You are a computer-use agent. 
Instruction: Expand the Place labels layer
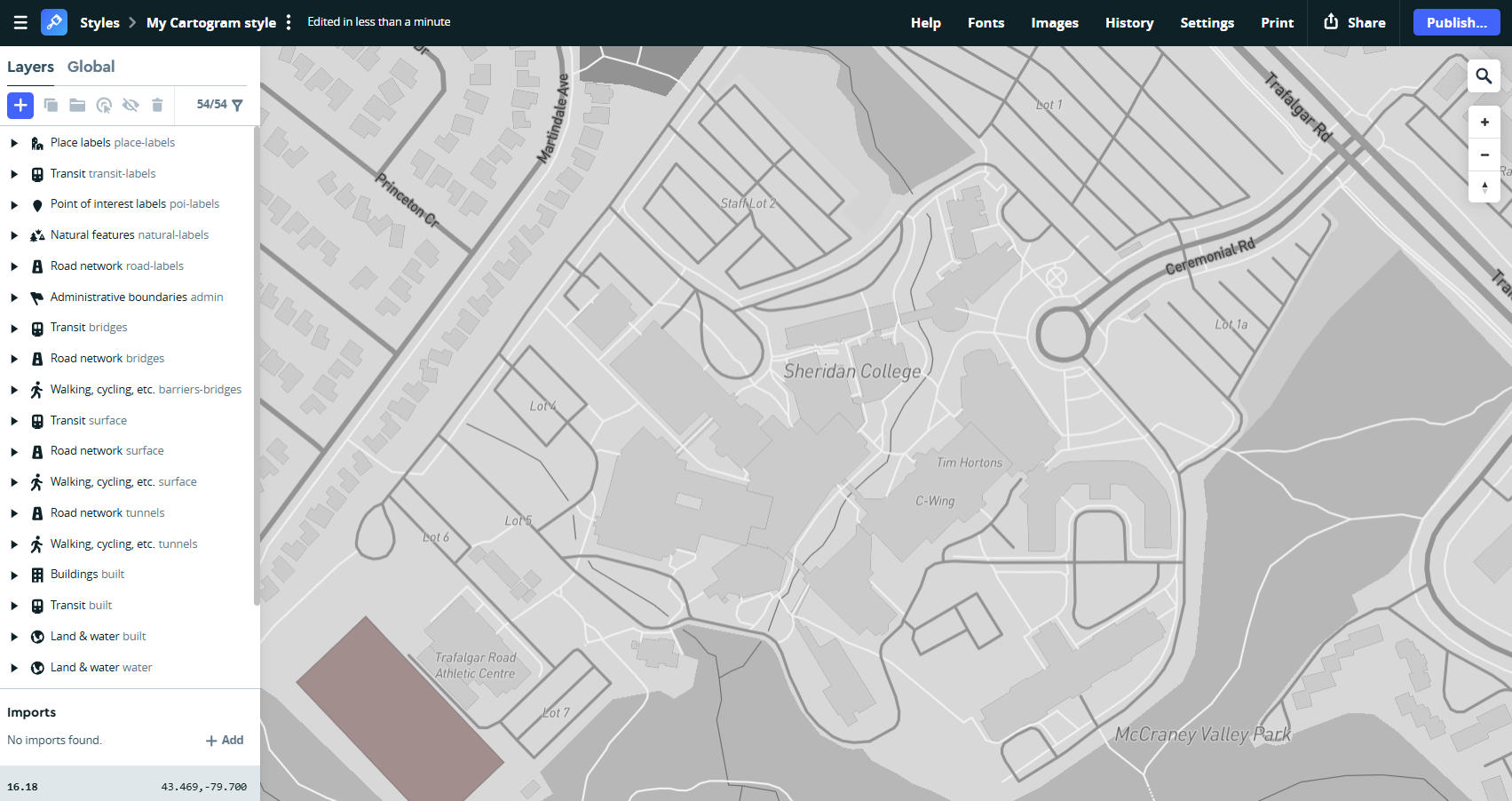13,142
